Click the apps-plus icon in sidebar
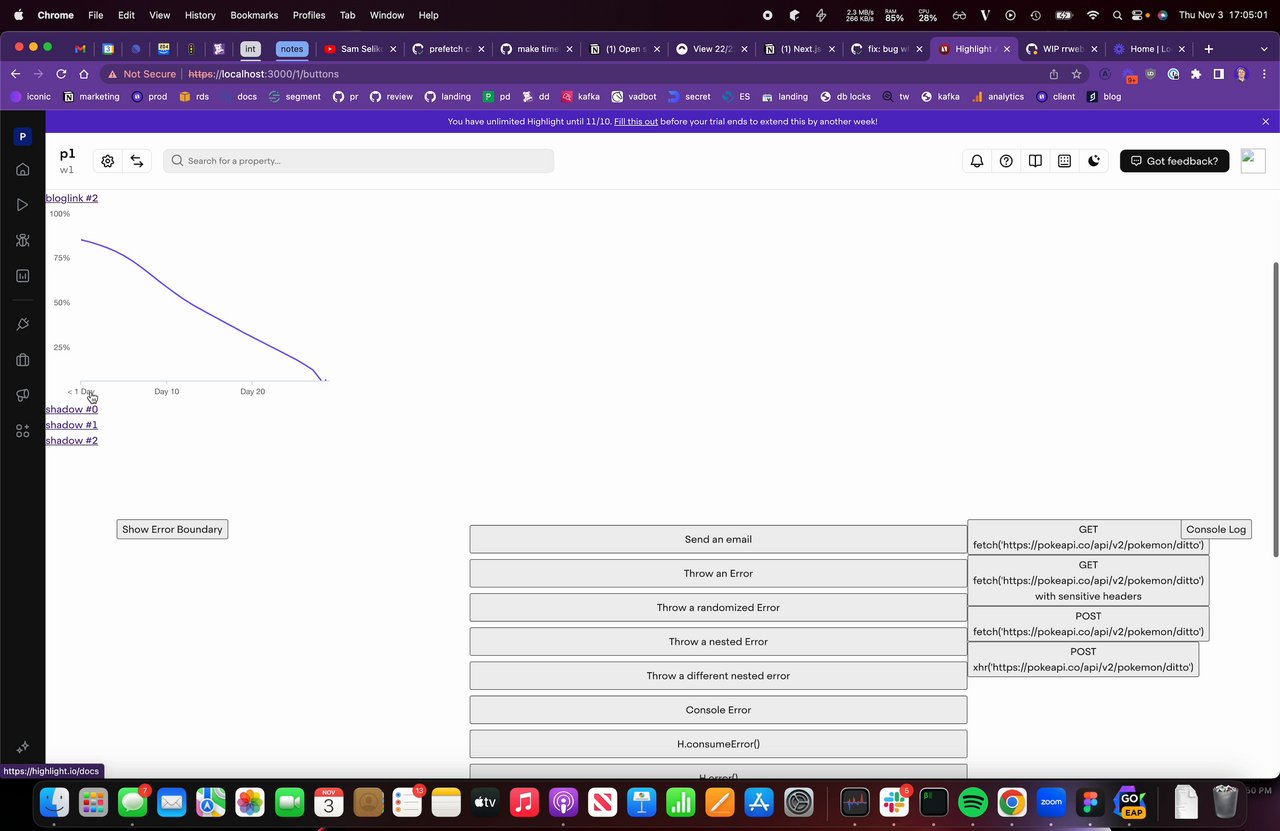This screenshot has height=831, width=1280. 23,431
